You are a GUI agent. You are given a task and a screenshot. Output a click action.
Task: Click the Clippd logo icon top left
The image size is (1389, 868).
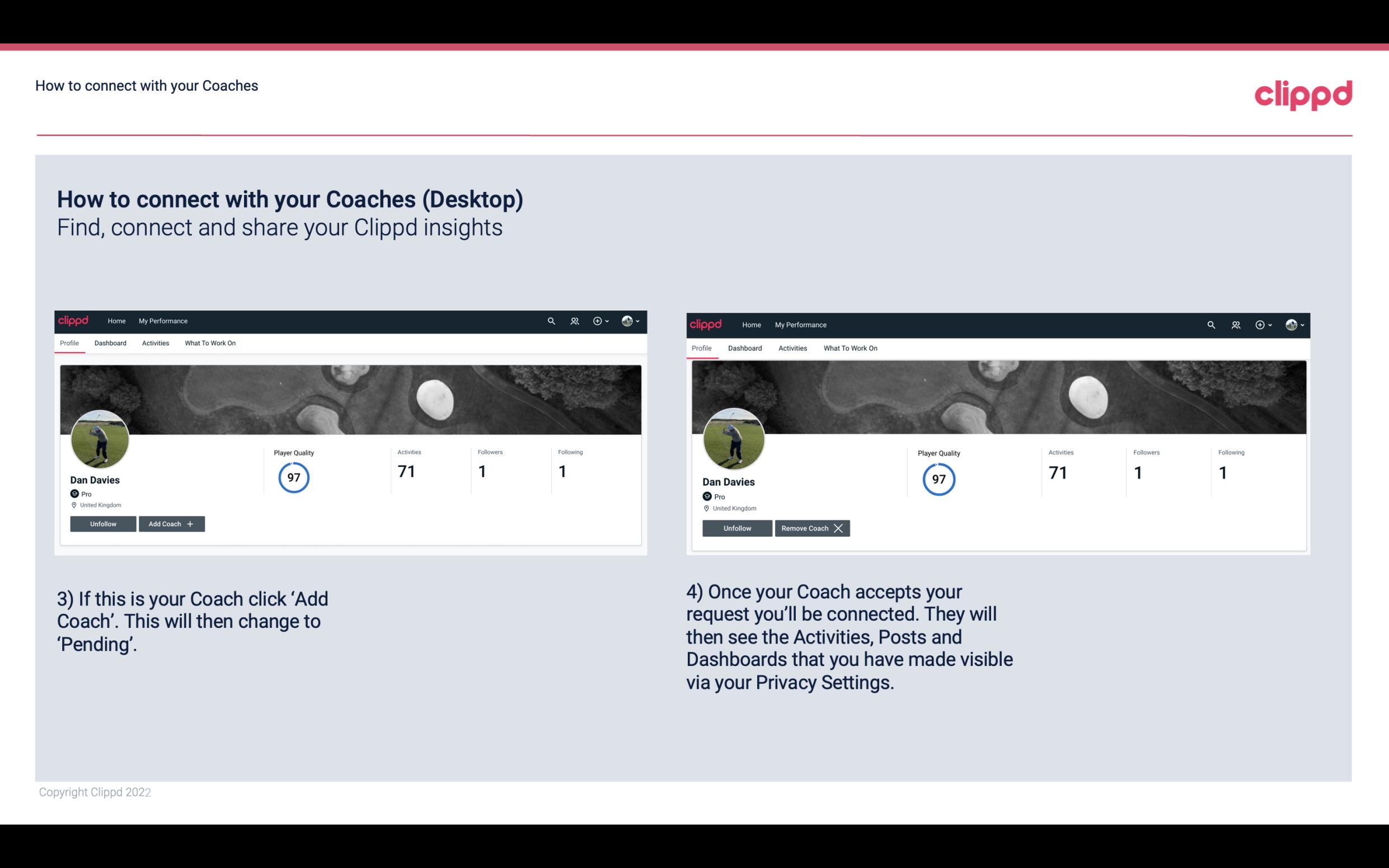[x=75, y=320]
